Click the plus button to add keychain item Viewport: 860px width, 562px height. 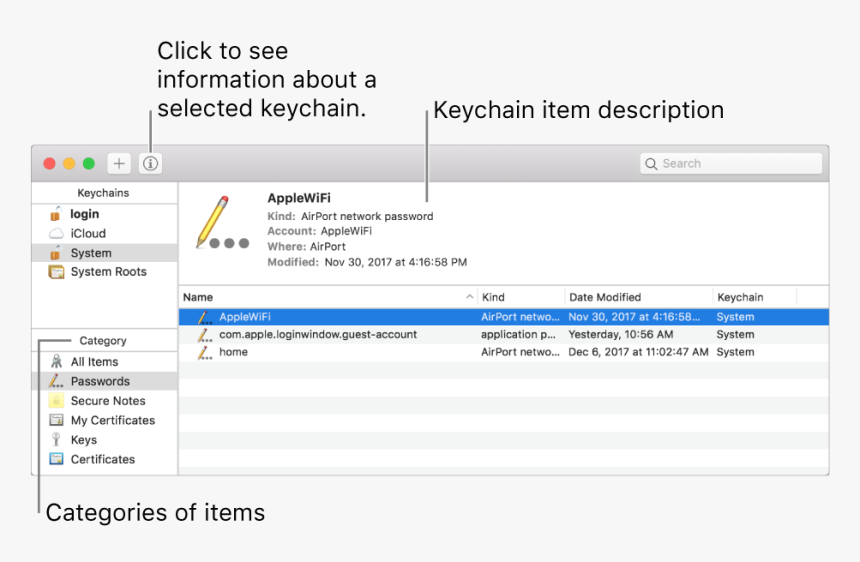click(x=119, y=163)
